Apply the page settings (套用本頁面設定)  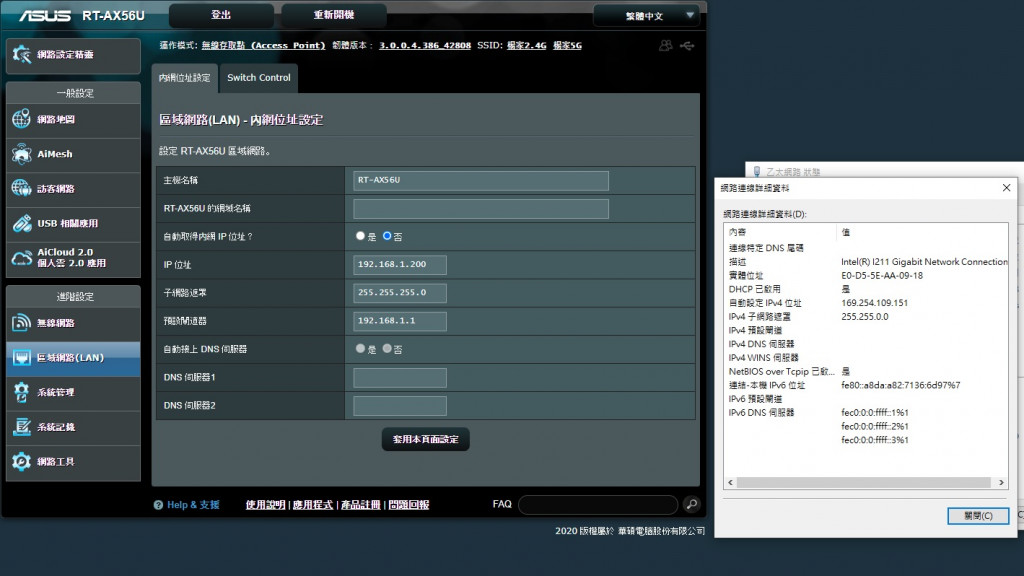[x=425, y=440]
